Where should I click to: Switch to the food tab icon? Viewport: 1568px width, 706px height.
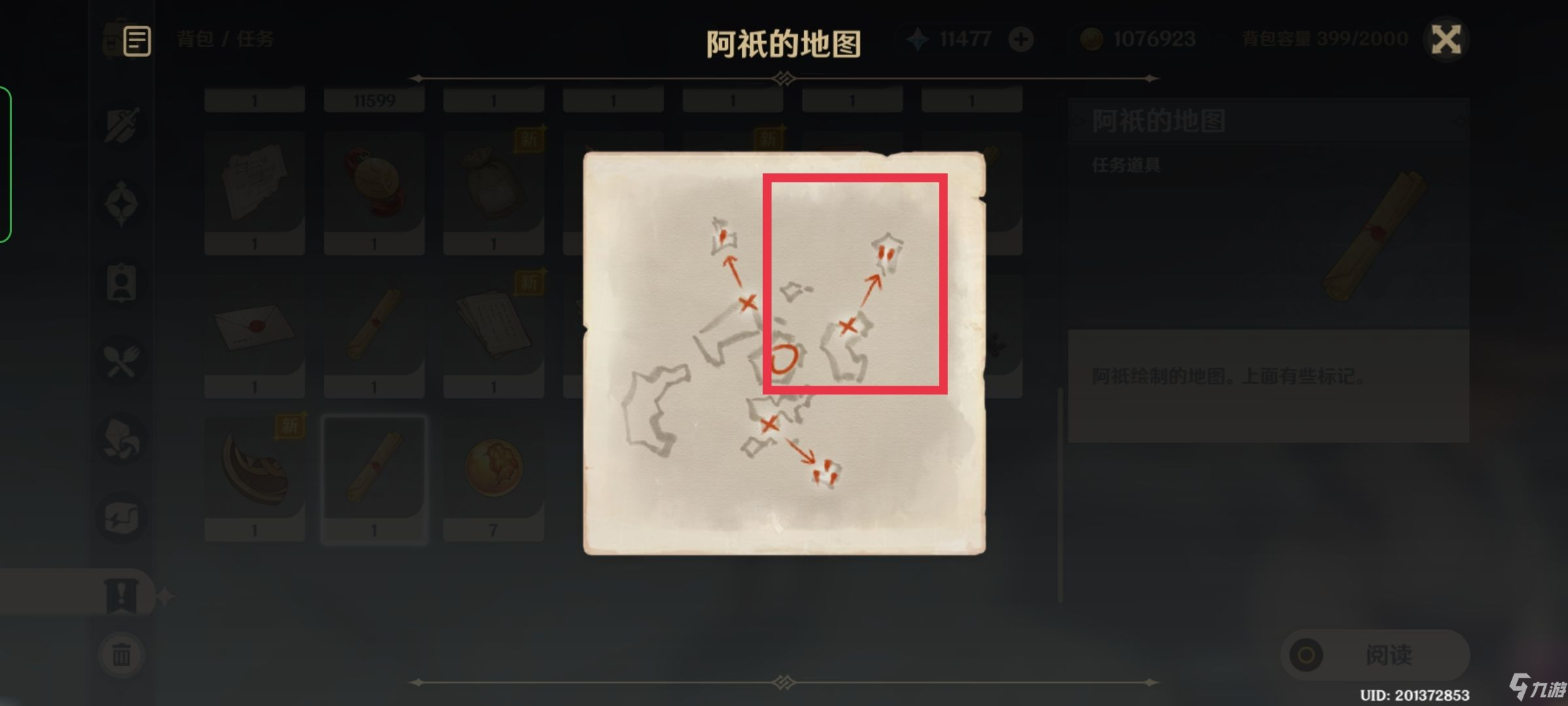click(122, 361)
